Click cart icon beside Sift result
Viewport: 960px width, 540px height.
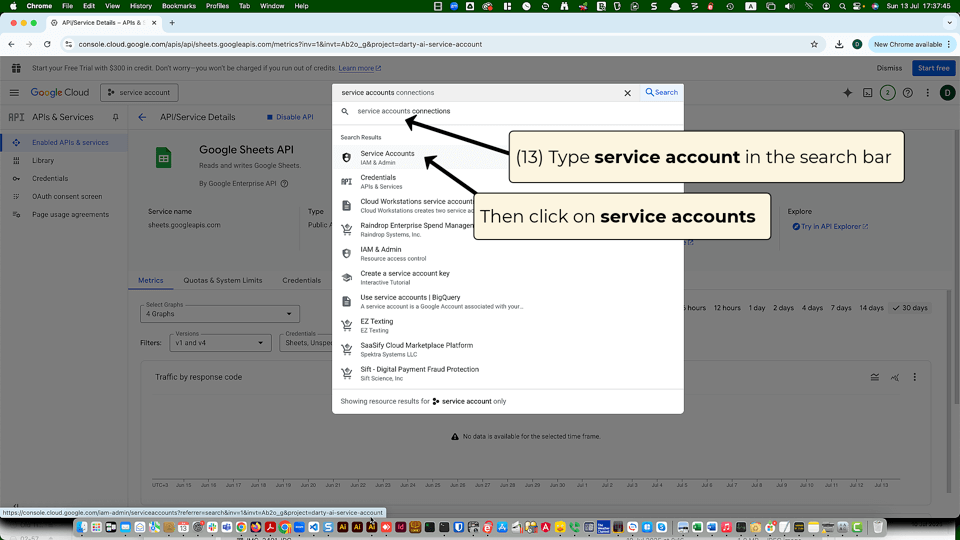pos(347,373)
